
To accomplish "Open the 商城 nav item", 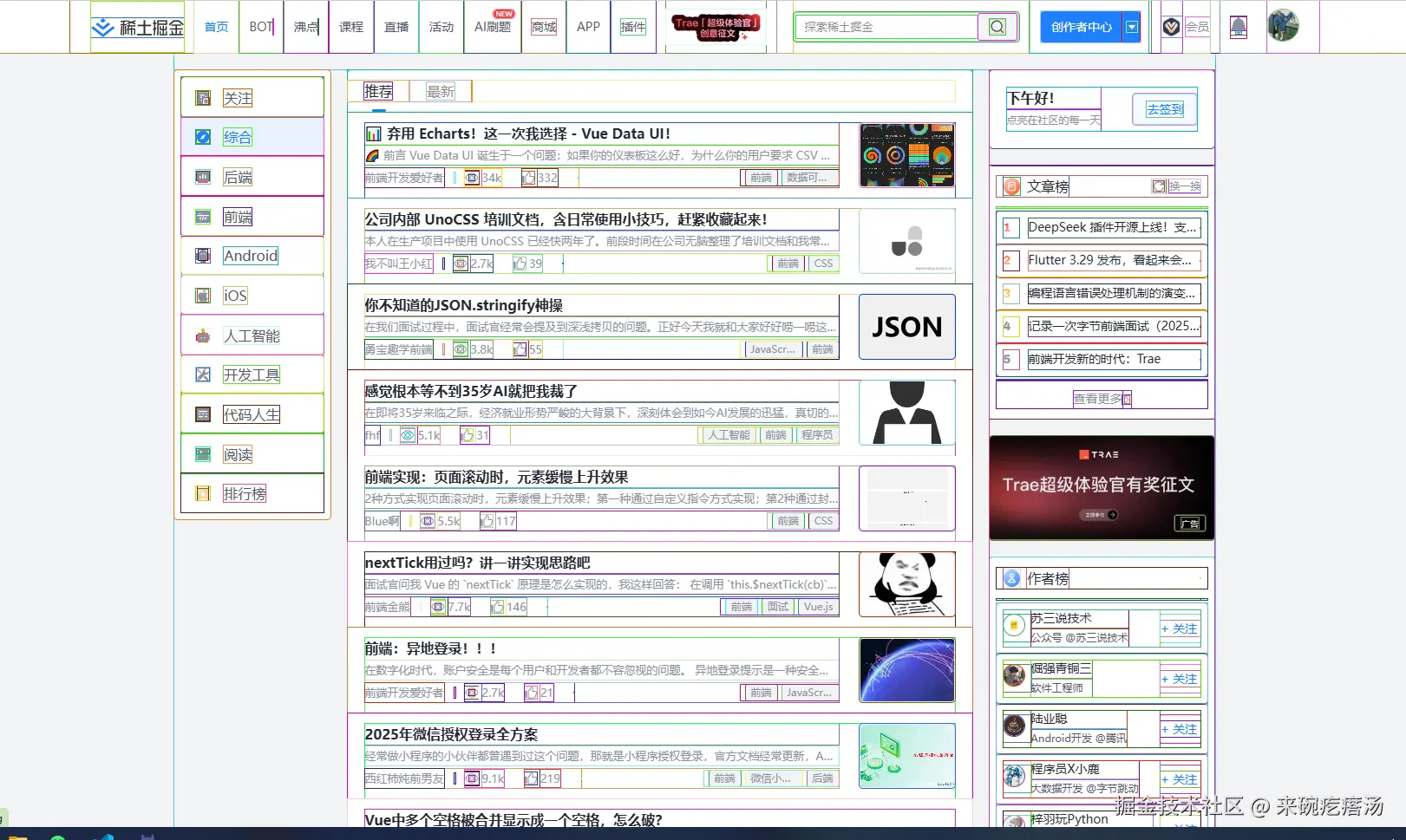I will [544, 27].
